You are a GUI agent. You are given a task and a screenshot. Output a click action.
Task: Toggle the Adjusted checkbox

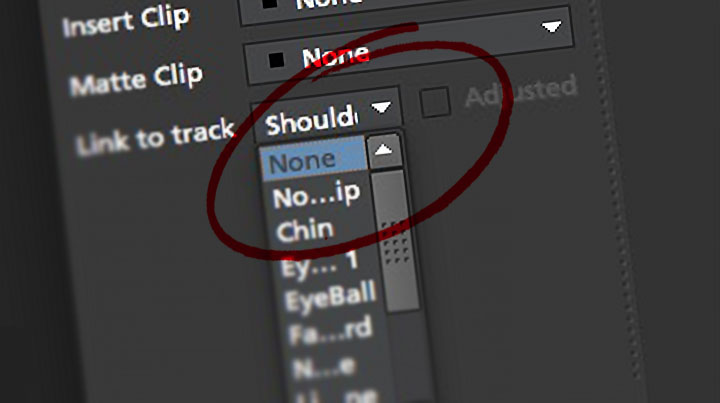coord(435,101)
